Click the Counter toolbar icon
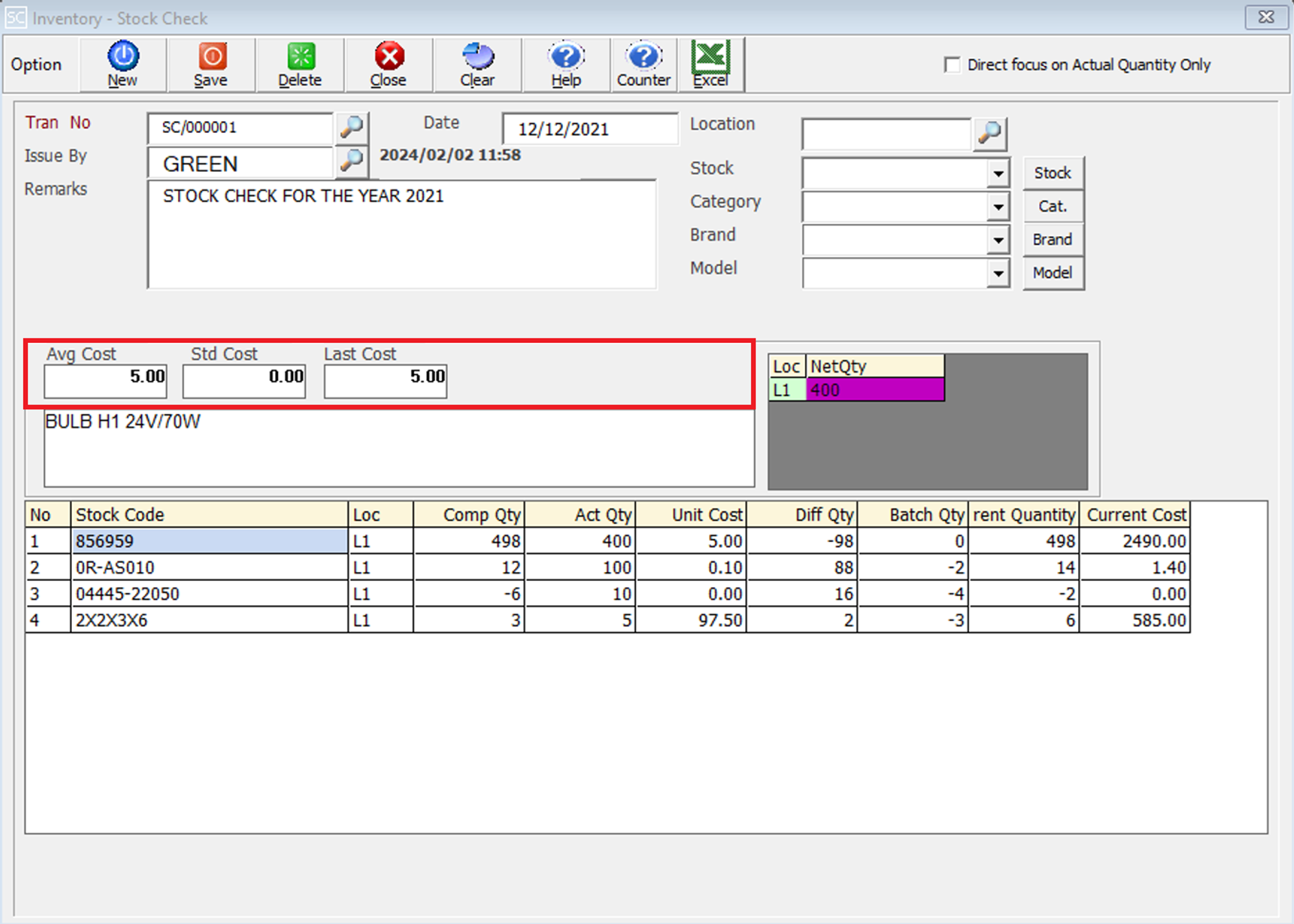 (x=644, y=64)
